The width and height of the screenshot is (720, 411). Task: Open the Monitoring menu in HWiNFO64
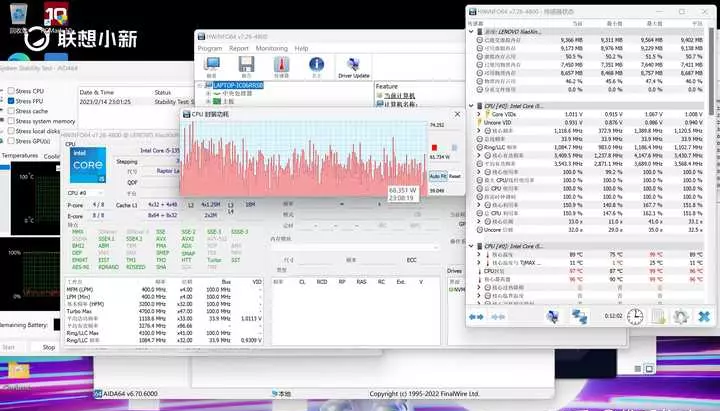271,48
